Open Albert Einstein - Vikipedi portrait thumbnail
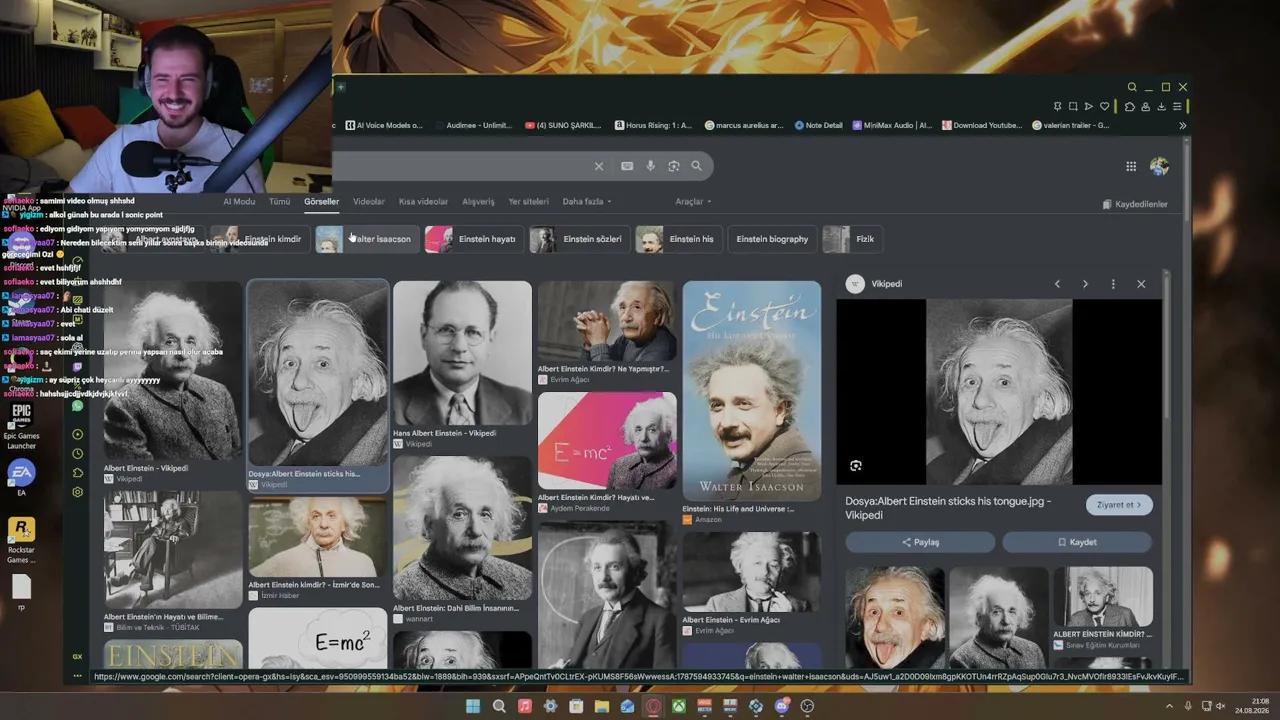The image size is (1280, 720). 173,371
